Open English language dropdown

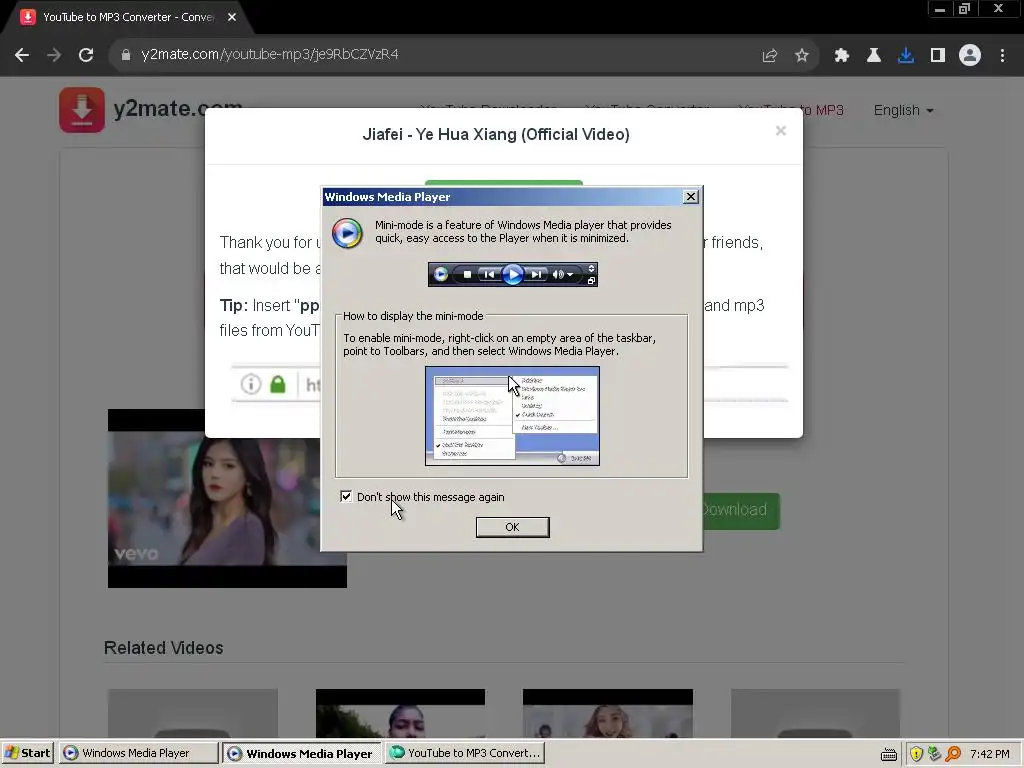(903, 110)
